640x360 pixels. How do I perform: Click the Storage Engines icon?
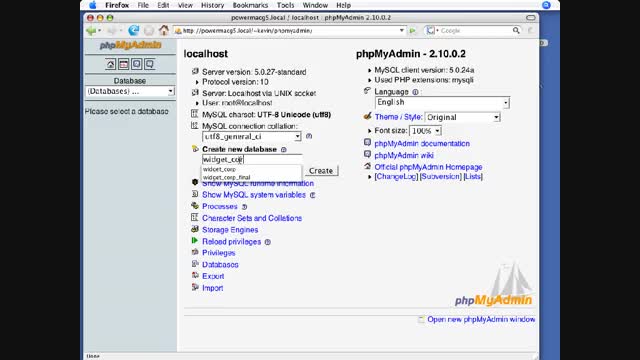coord(195,229)
